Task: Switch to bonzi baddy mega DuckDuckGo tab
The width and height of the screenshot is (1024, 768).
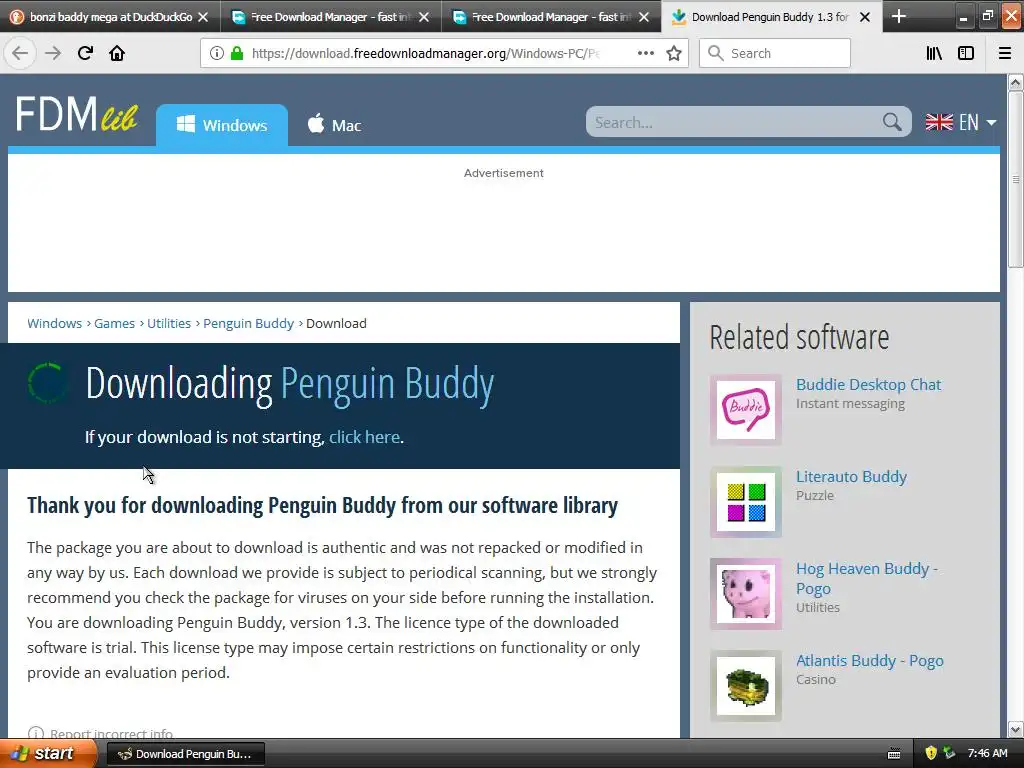Action: pyautogui.click(x=110, y=17)
